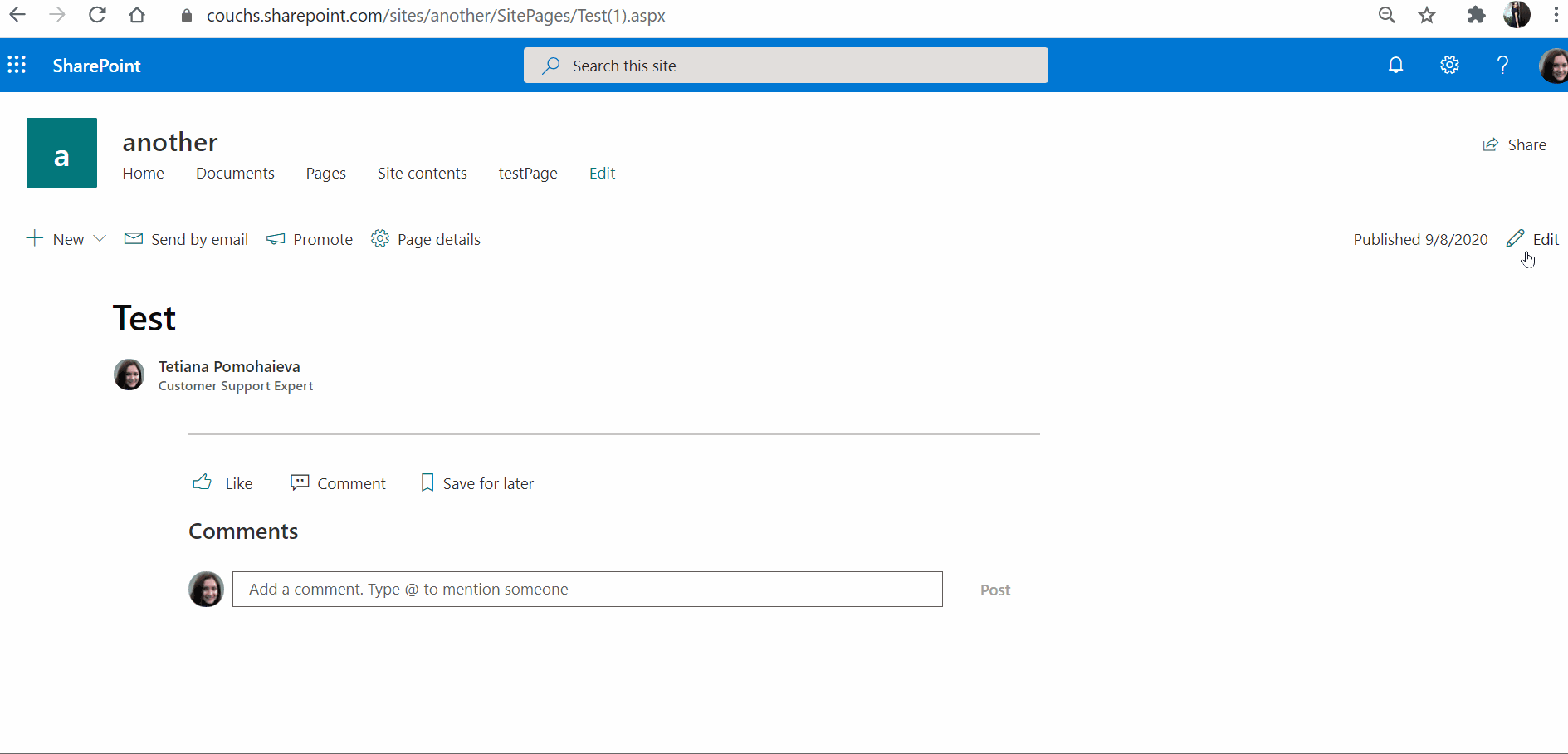The image size is (1568, 754).
Task: Click the author photo beside Tetiana Pomohaieva
Action: click(129, 375)
